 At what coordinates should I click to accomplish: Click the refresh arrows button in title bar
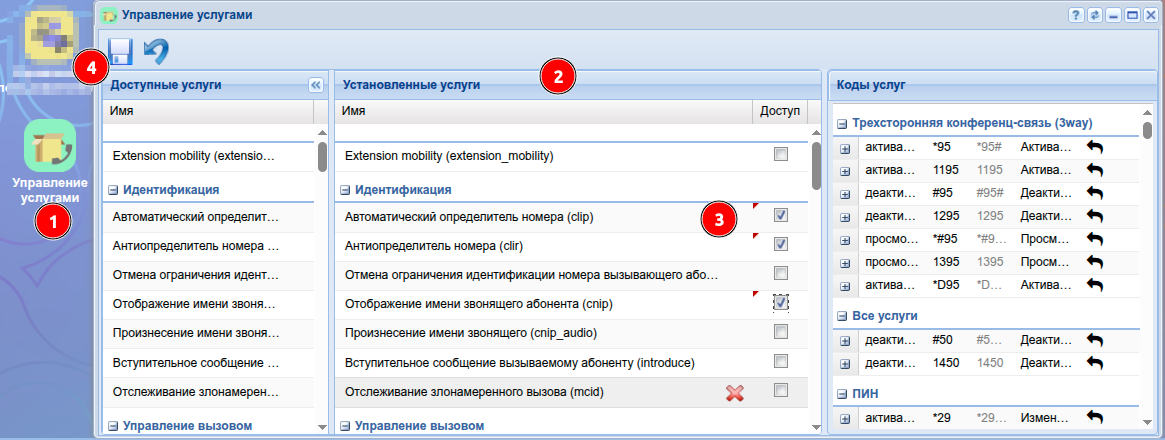[x=1095, y=16]
